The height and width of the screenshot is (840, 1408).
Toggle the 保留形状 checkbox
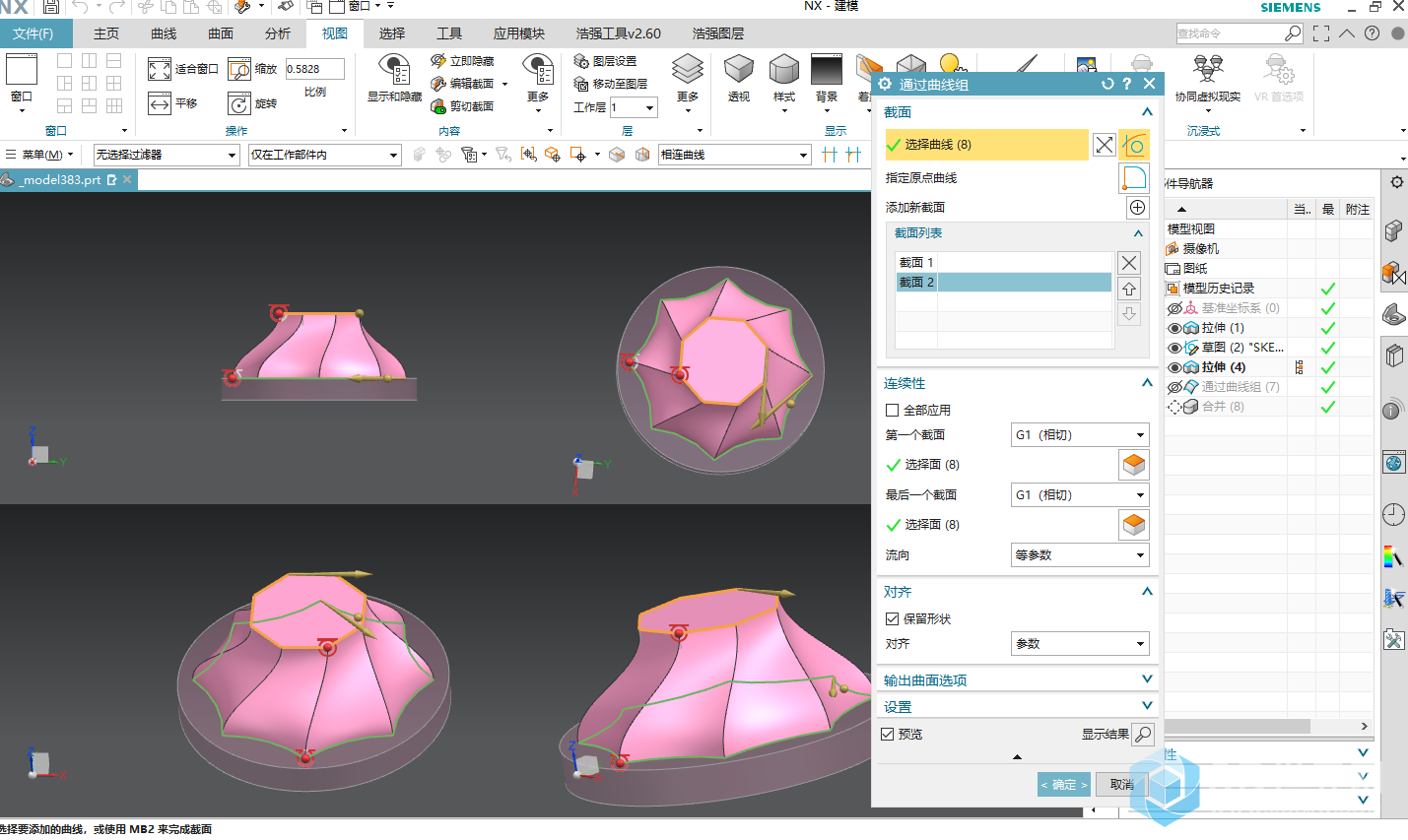[892, 619]
